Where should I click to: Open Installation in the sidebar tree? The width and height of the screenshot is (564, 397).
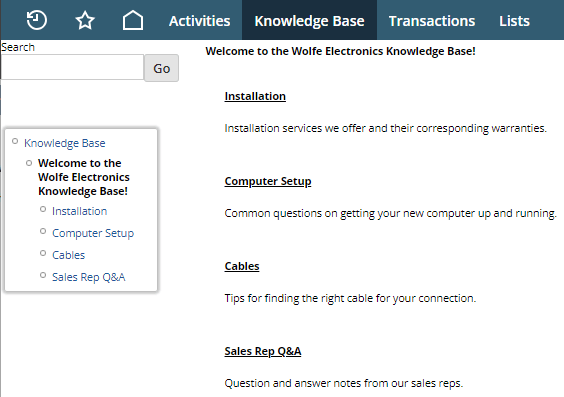(79, 211)
